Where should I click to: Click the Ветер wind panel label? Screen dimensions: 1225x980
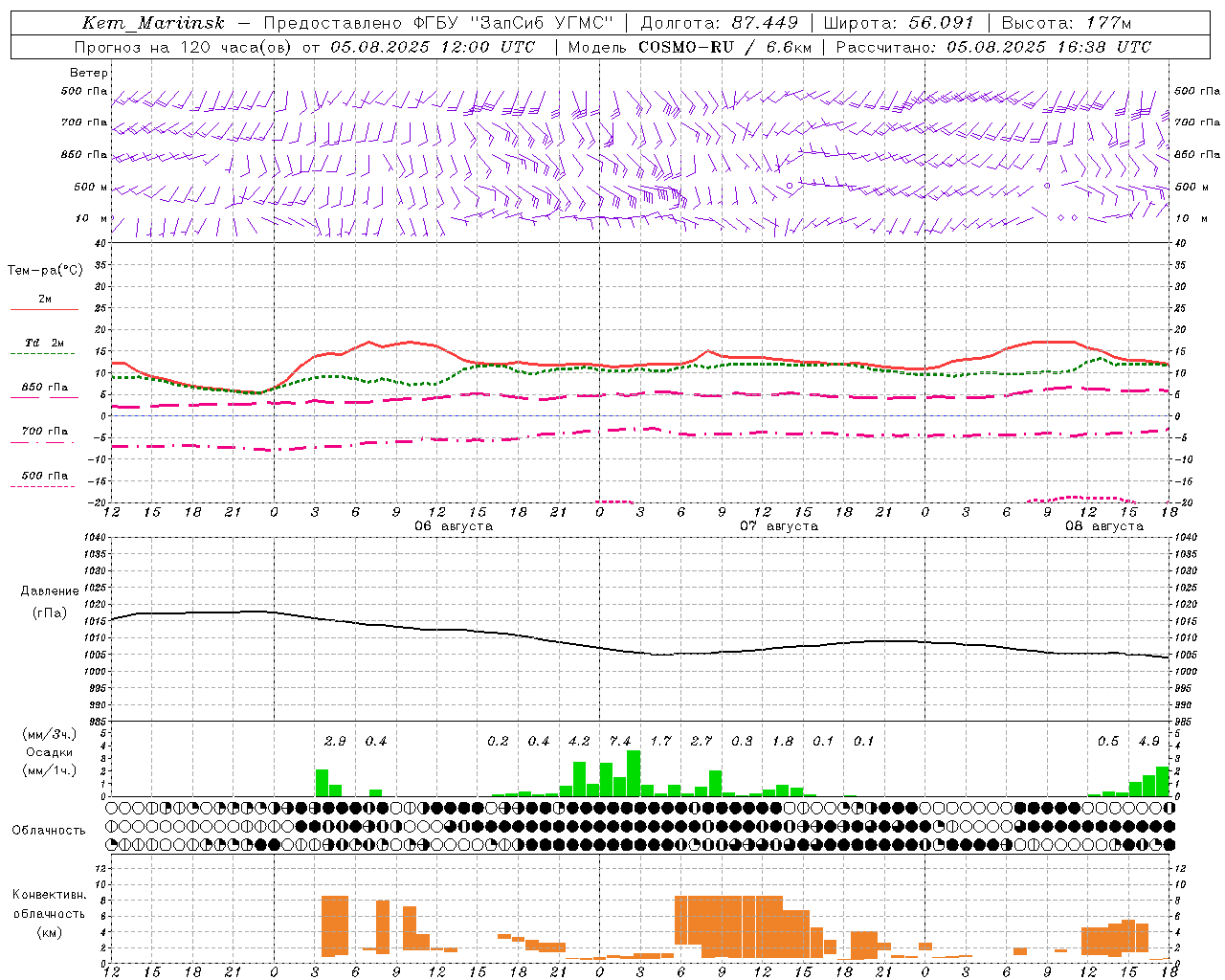[x=89, y=73]
